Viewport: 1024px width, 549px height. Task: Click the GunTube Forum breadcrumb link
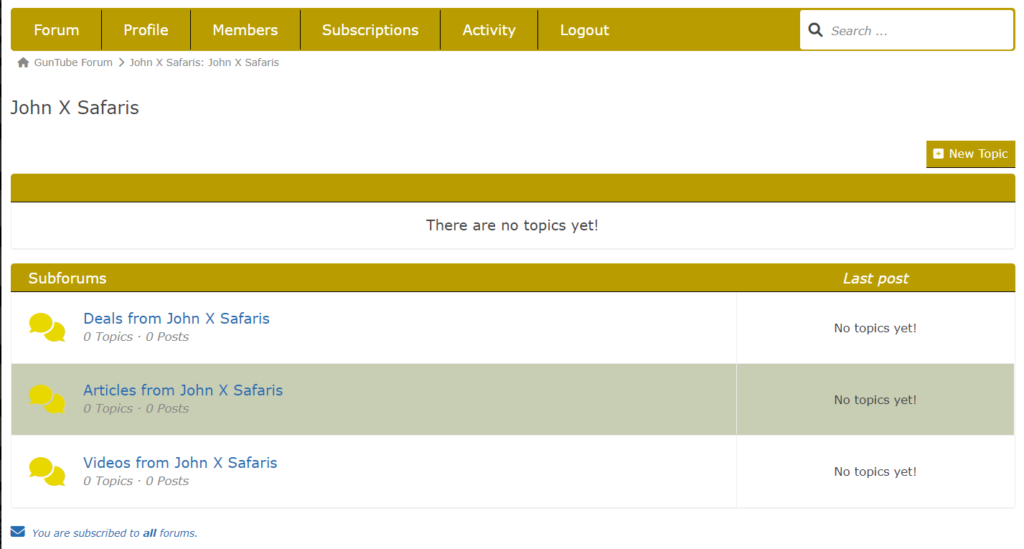pyautogui.click(x=73, y=63)
